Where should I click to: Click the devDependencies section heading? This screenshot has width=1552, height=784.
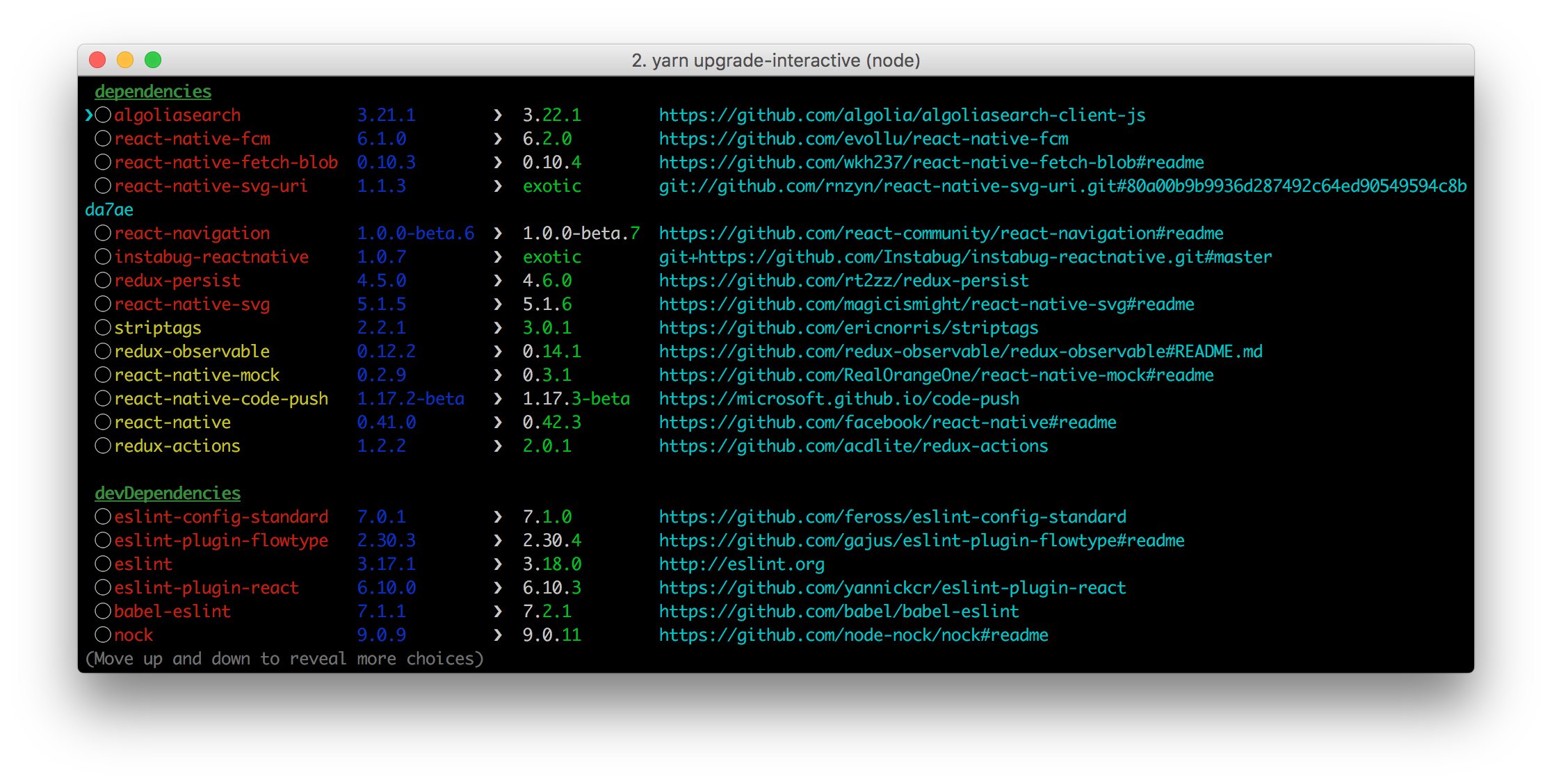(168, 493)
